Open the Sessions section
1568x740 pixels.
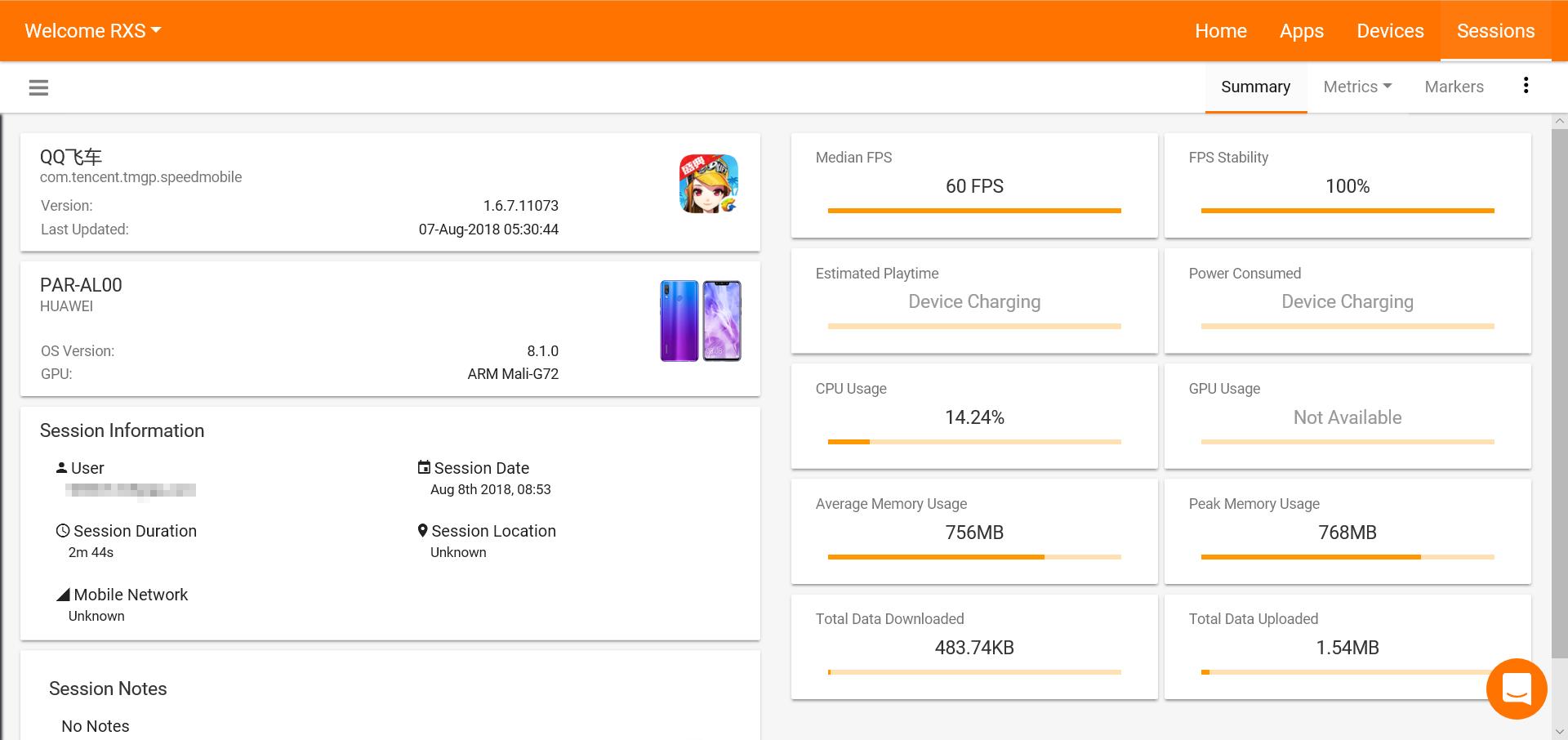1495,31
